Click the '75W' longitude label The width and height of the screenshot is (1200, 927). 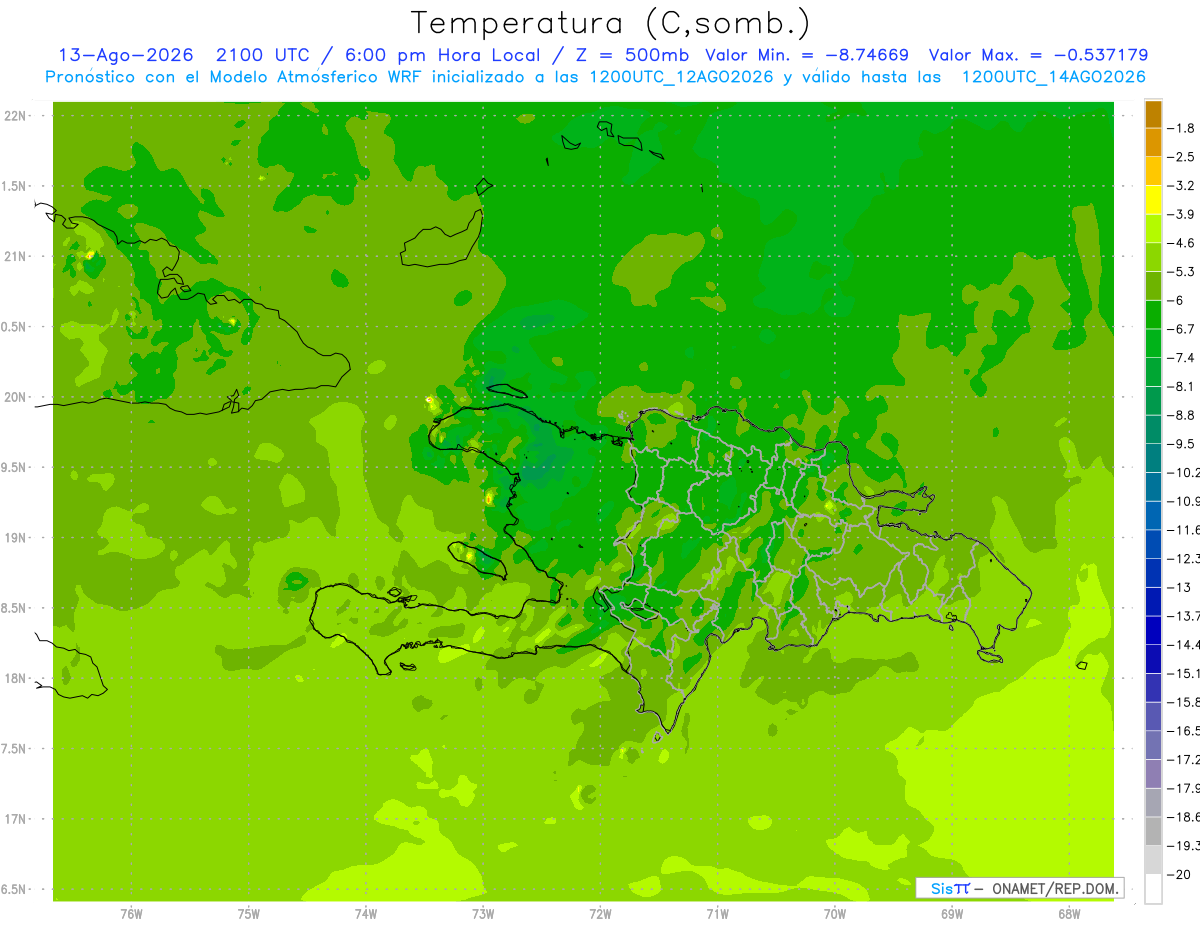point(248,914)
